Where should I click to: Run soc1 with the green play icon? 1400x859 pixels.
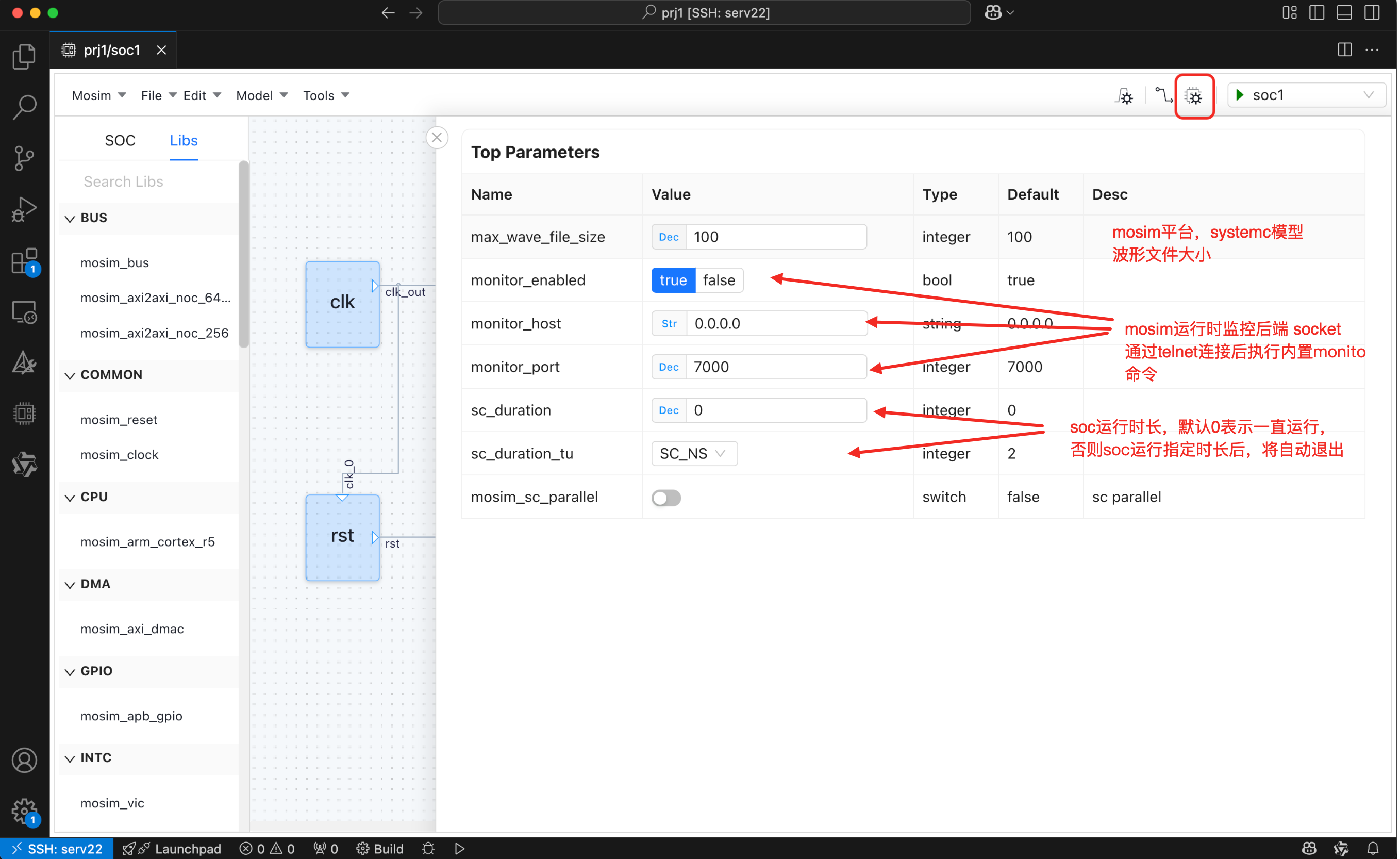coord(1240,95)
